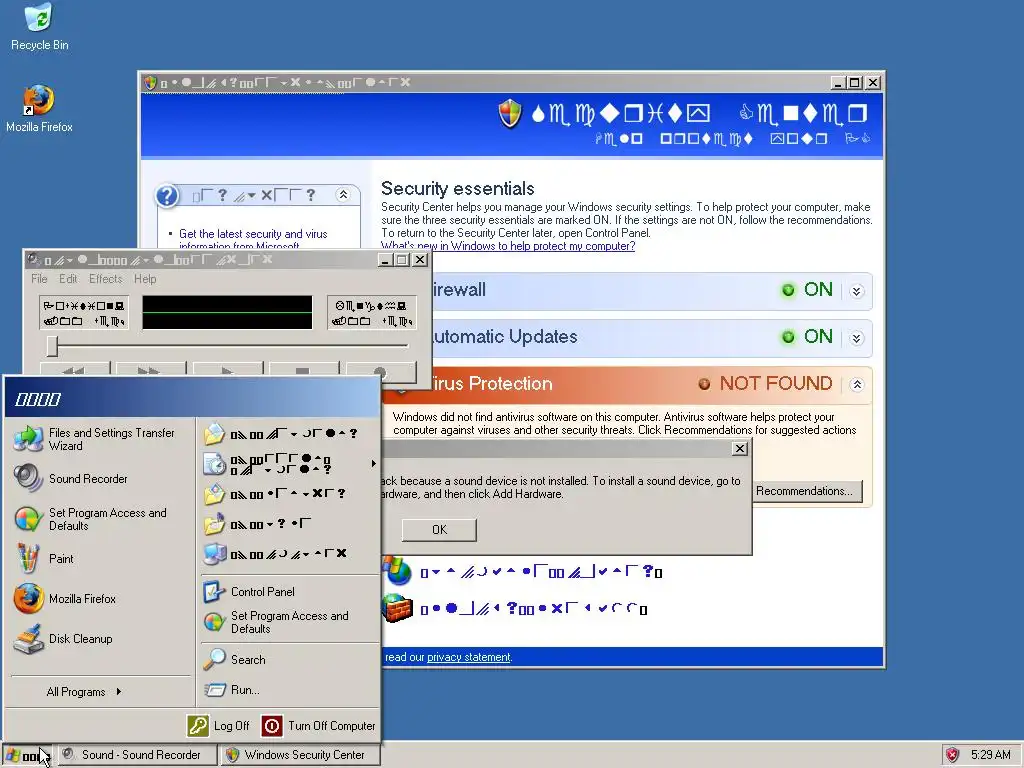Open the Get the latest security and virus information link
This screenshot has width=1024, height=768.
pyautogui.click(x=253, y=238)
